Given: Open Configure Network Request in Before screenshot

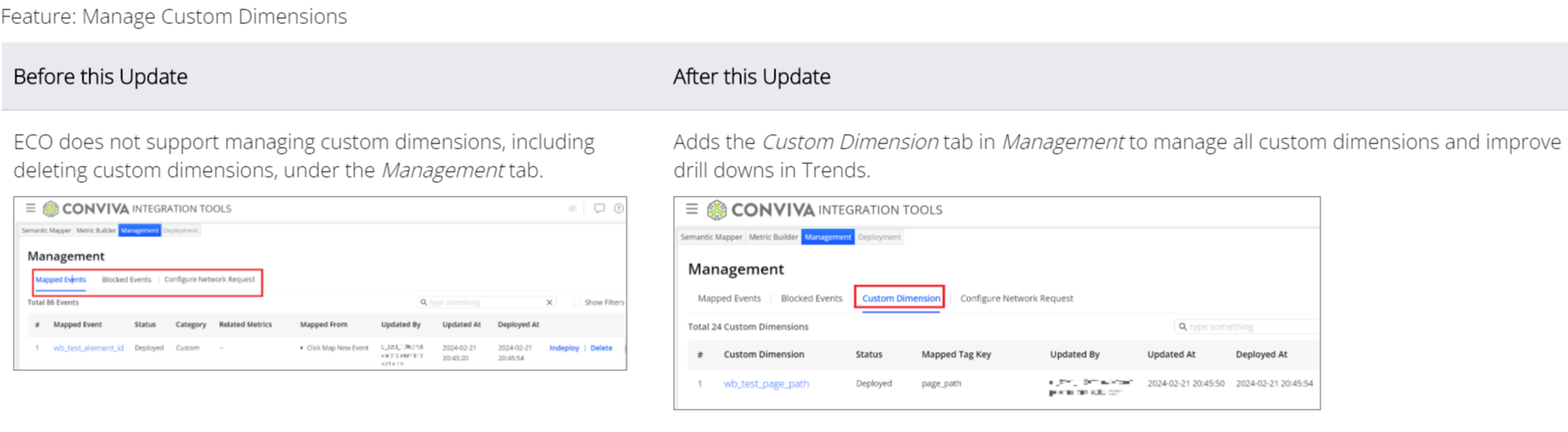Looking at the screenshot, I should click(x=210, y=279).
